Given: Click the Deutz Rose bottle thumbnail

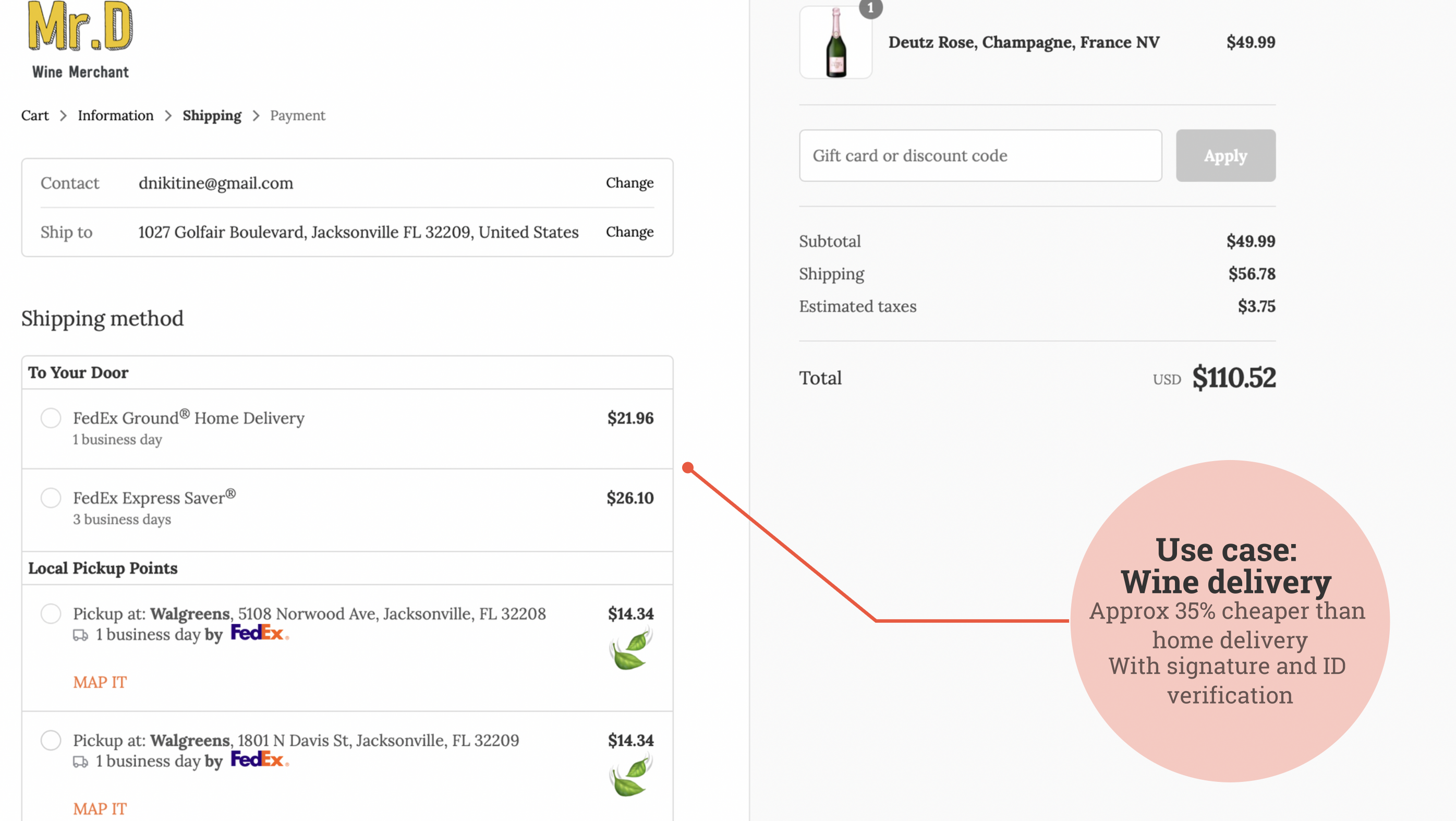Looking at the screenshot, I should pyautogui.click(x=835, y=42).
